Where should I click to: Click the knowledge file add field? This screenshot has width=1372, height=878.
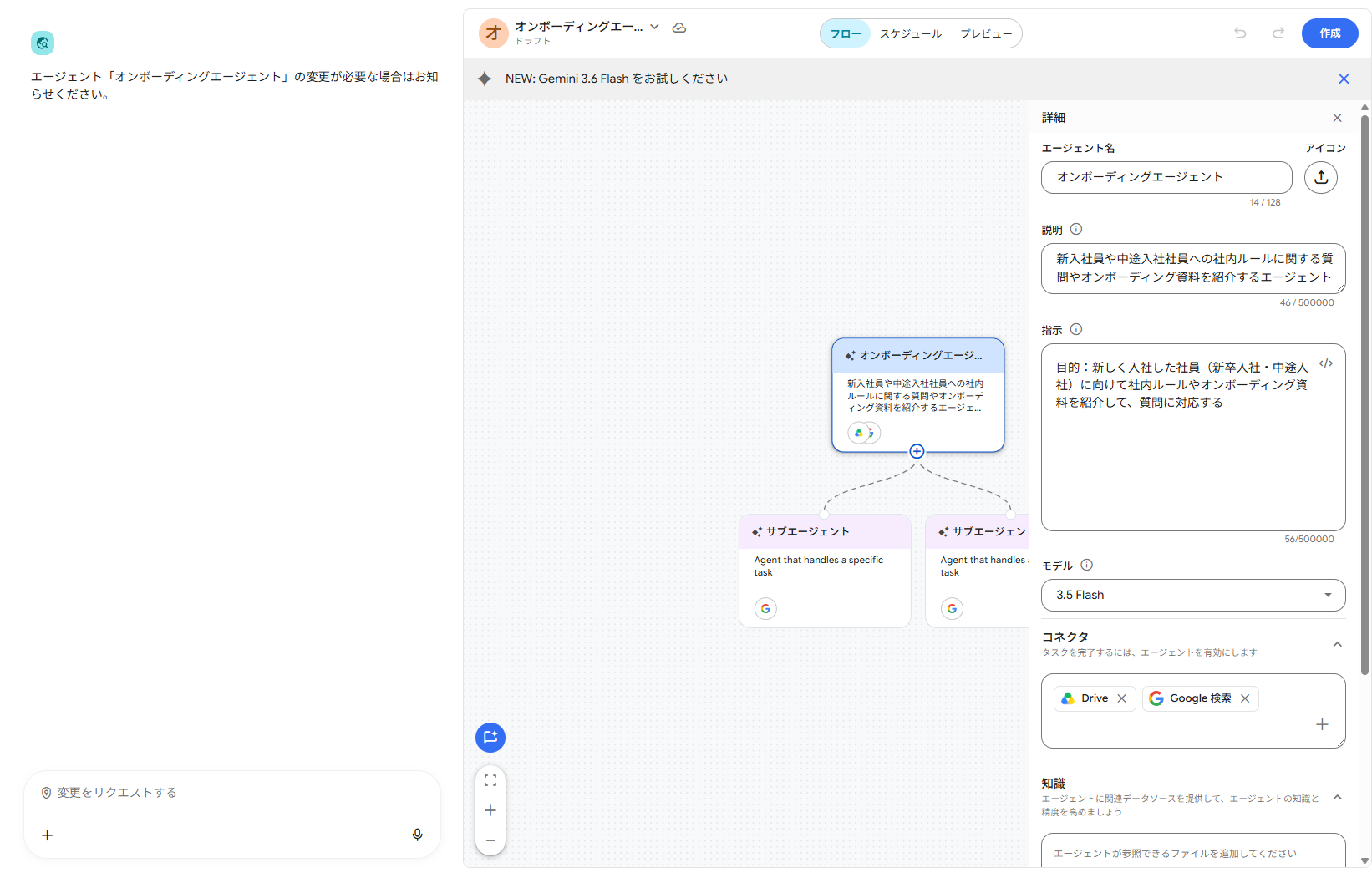(1193, 850)
